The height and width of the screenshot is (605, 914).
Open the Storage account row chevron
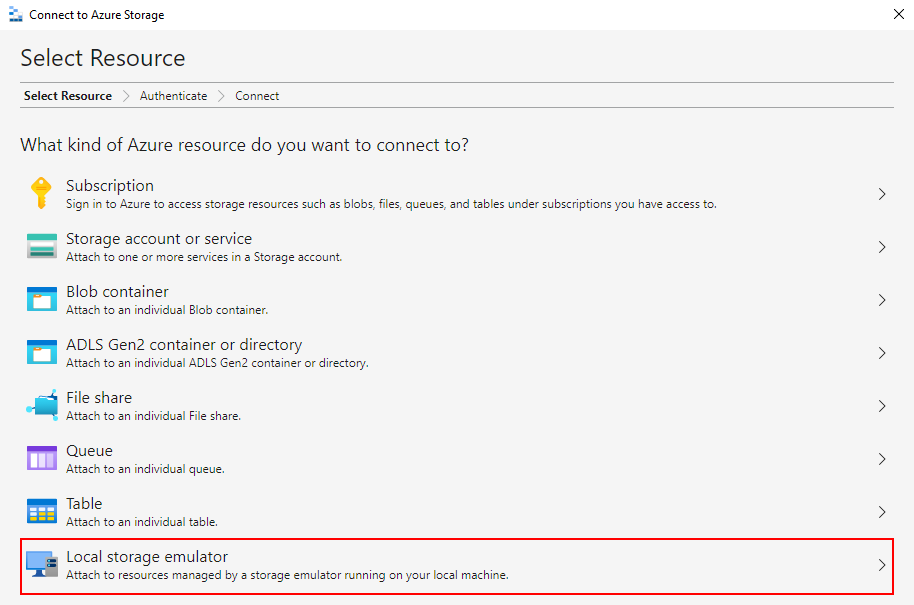click(882, 247)
